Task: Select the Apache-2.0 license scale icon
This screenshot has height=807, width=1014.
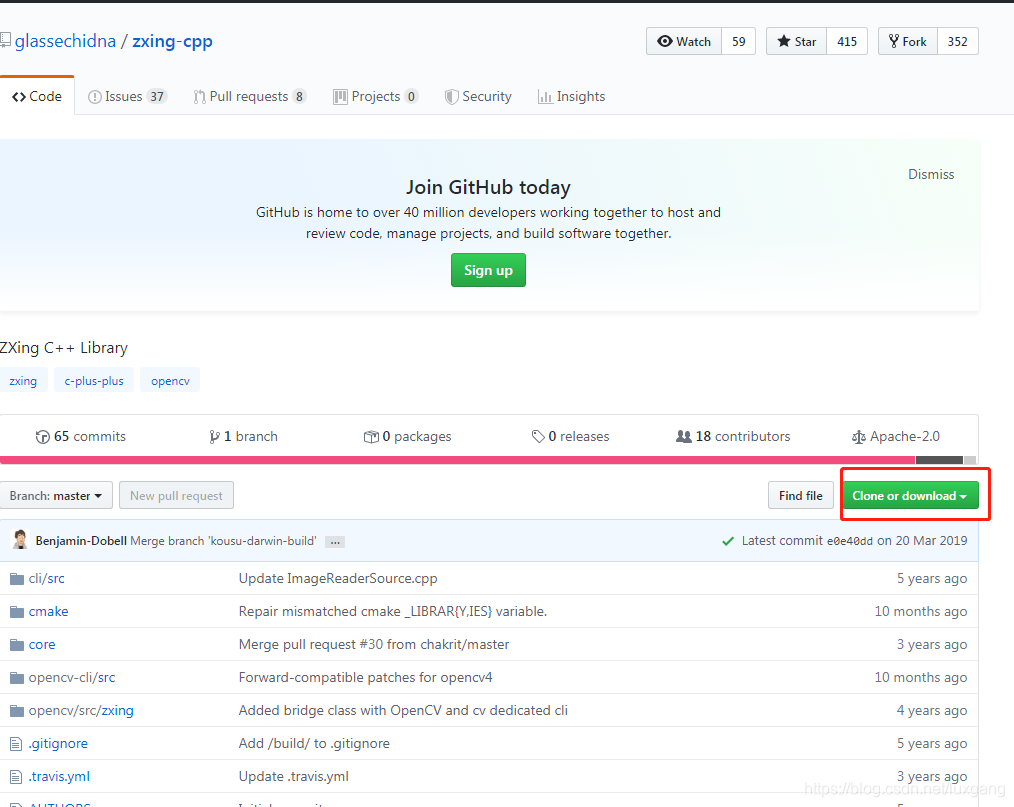Action: [858, 436]
